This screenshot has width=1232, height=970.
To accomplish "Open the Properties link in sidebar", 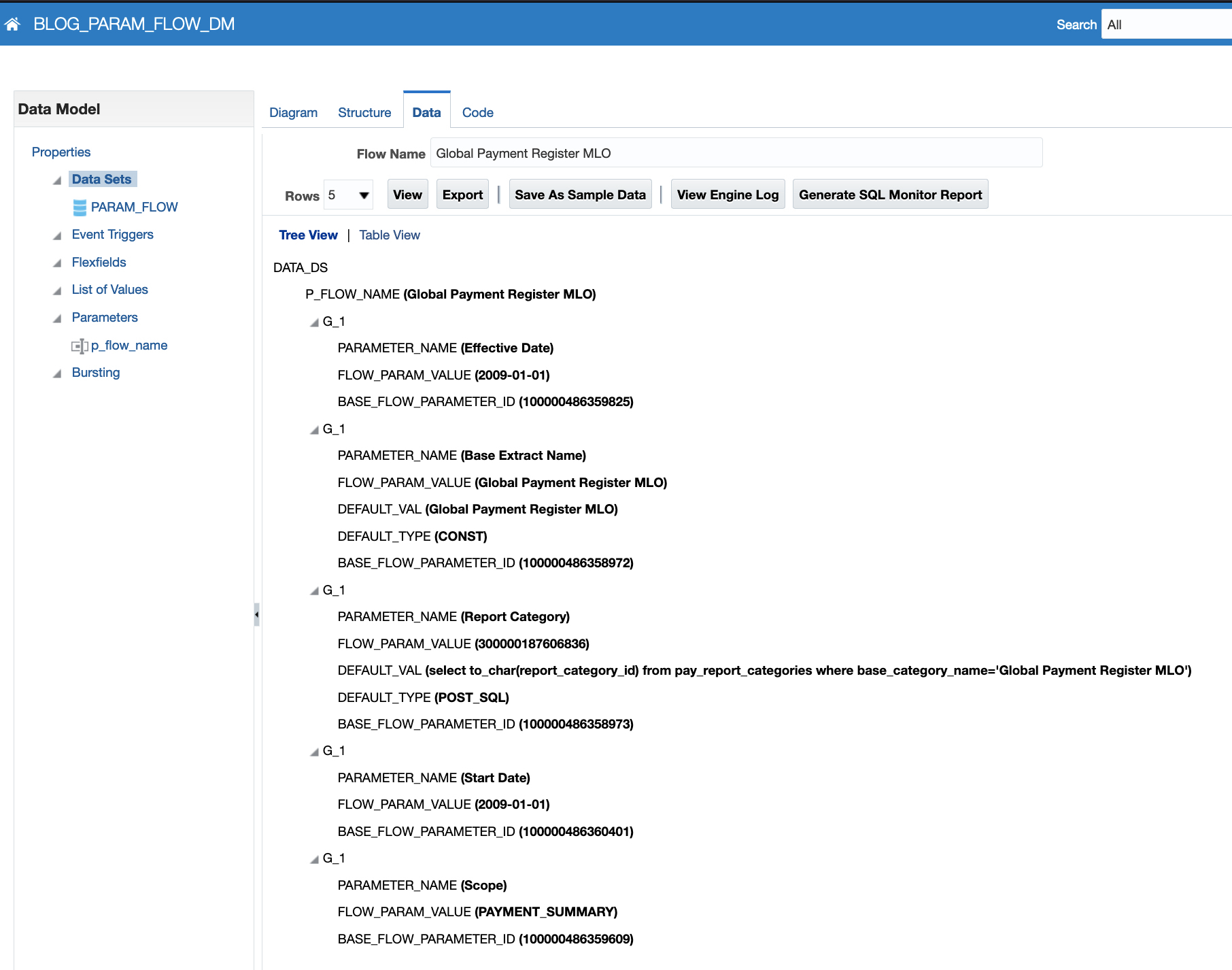I will [61, 152].
